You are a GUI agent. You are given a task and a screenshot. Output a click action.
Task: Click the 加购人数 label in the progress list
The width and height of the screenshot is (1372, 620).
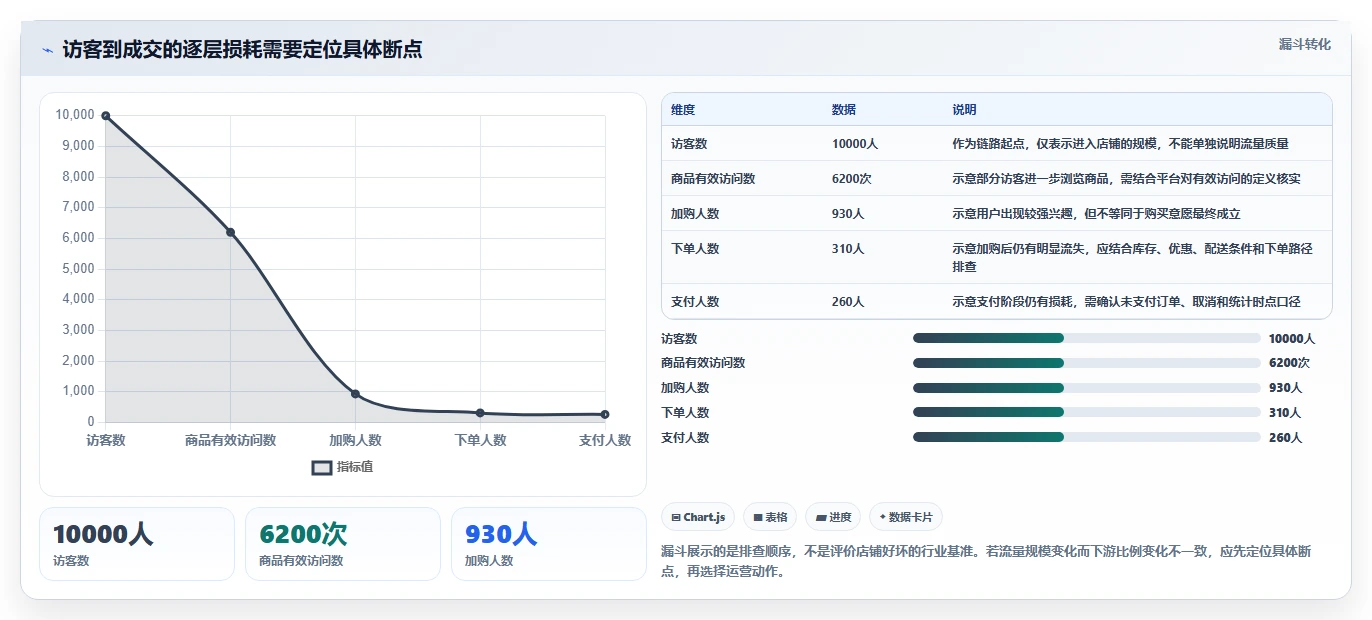(685, 387)
